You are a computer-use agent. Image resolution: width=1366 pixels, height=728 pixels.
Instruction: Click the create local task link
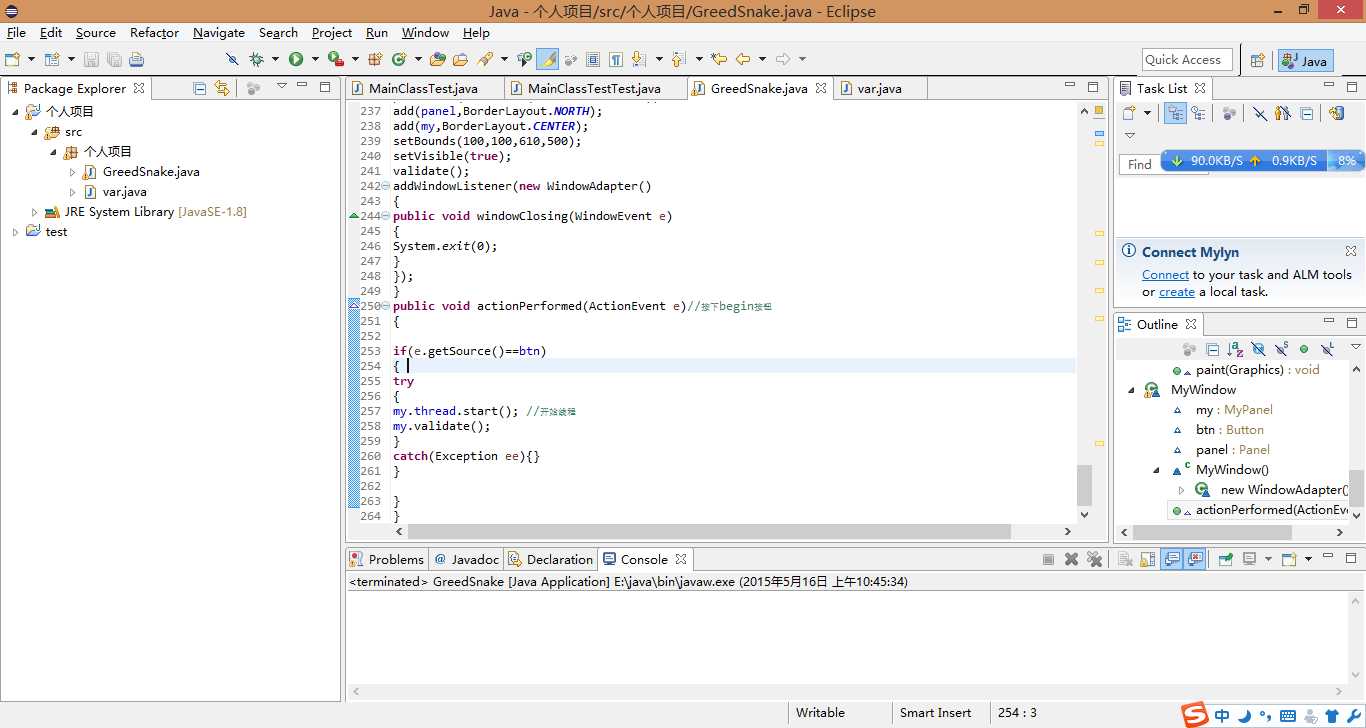(1177, 292)
